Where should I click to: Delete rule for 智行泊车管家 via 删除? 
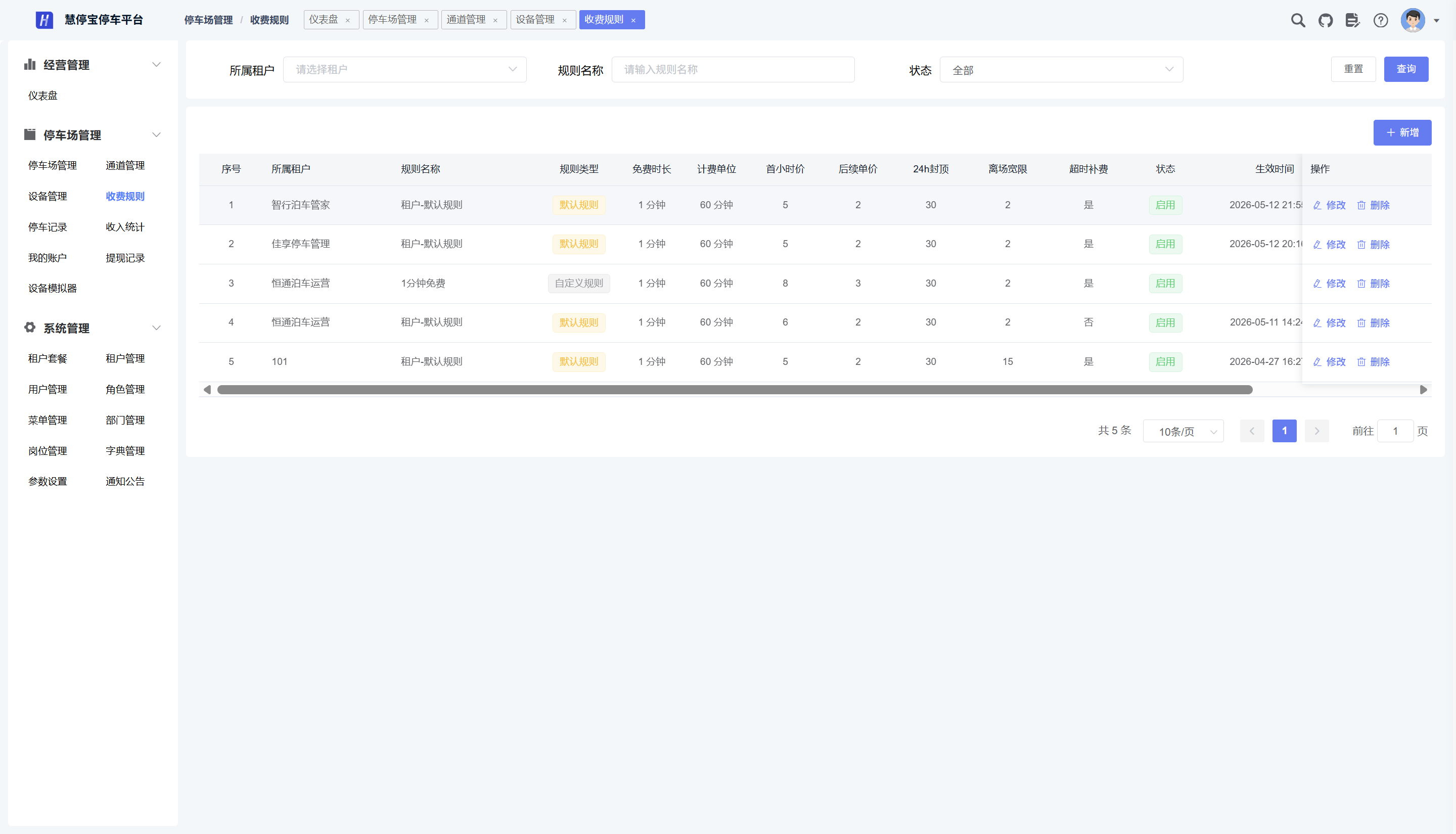(1374, 205)
